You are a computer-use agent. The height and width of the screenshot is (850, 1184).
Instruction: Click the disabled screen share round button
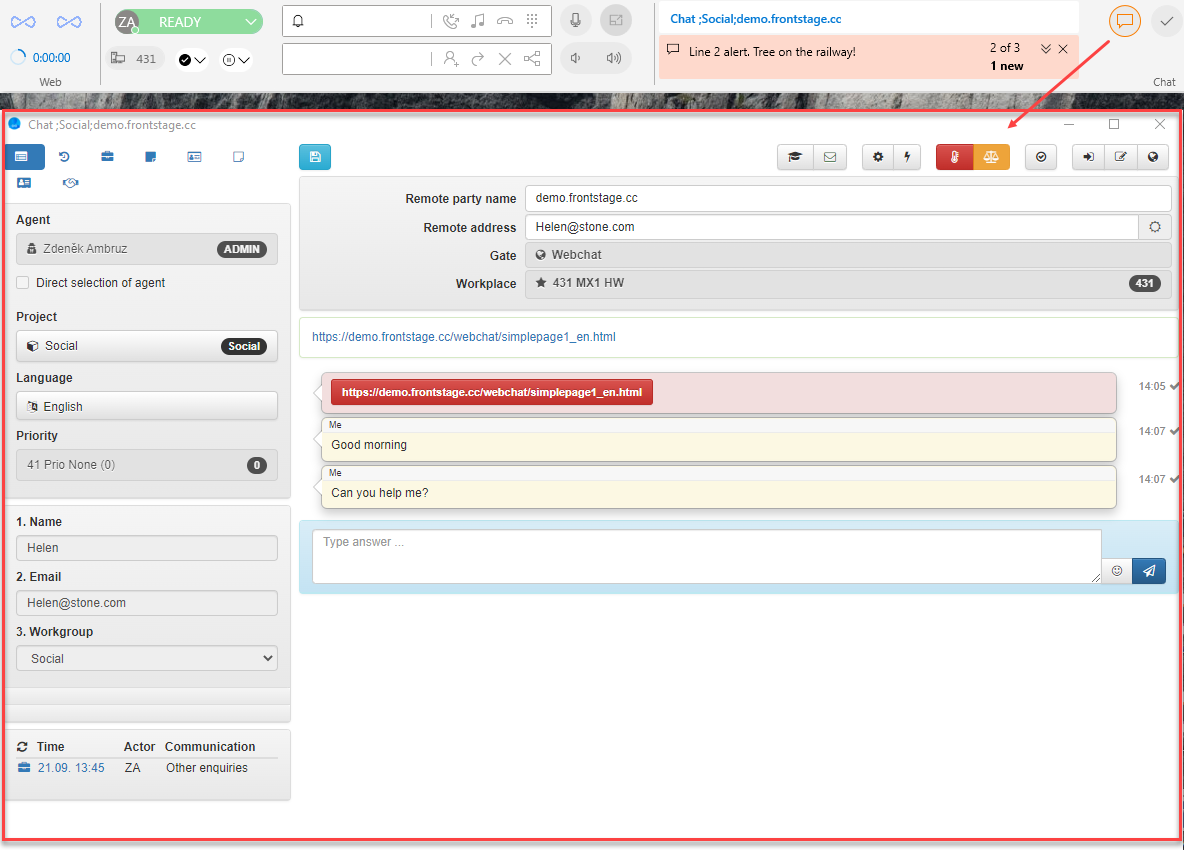(616, 21)
